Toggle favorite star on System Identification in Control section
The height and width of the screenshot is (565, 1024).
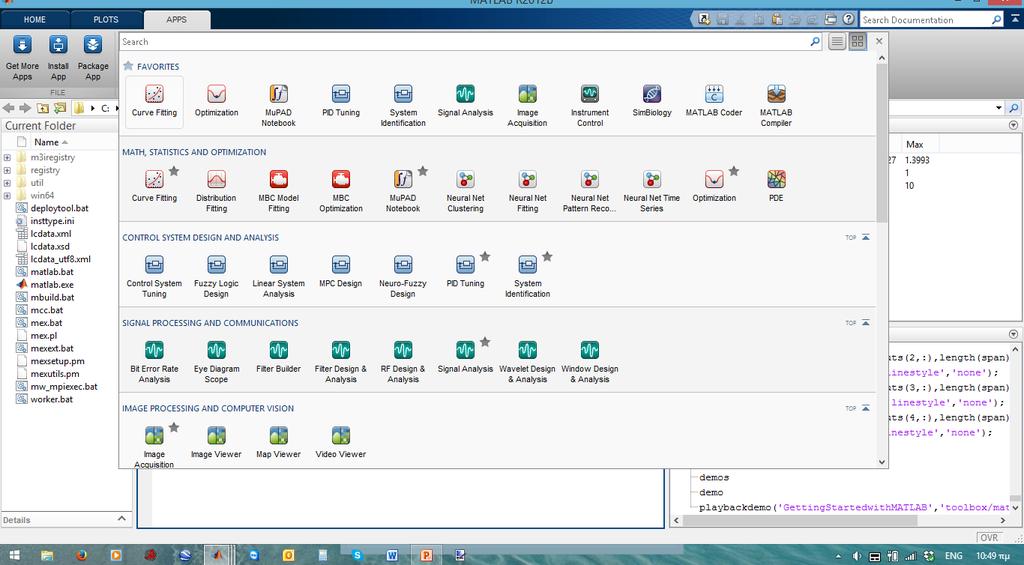coord(547,257)
